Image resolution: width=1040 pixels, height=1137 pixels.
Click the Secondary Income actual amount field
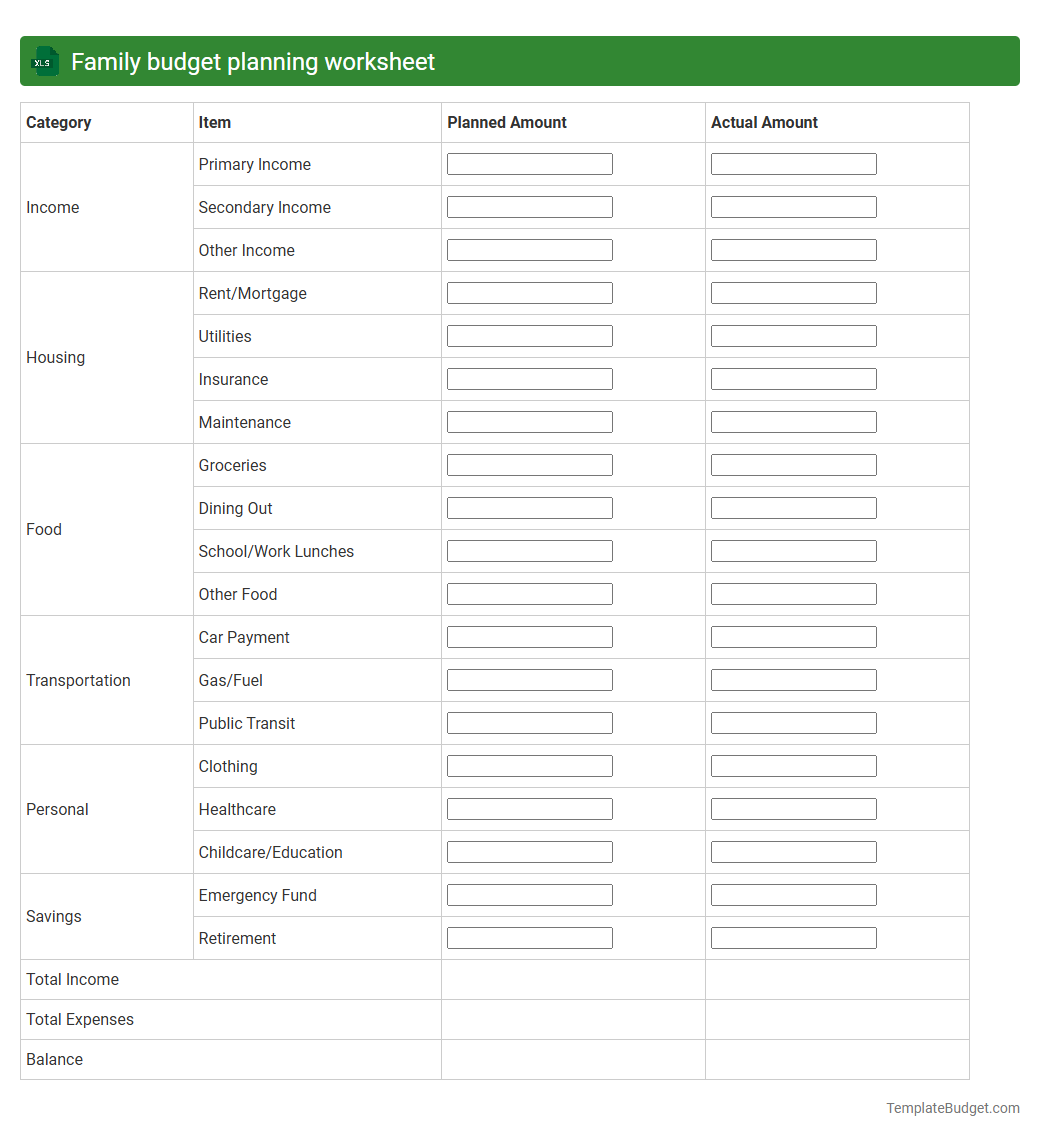click(793, 206)
